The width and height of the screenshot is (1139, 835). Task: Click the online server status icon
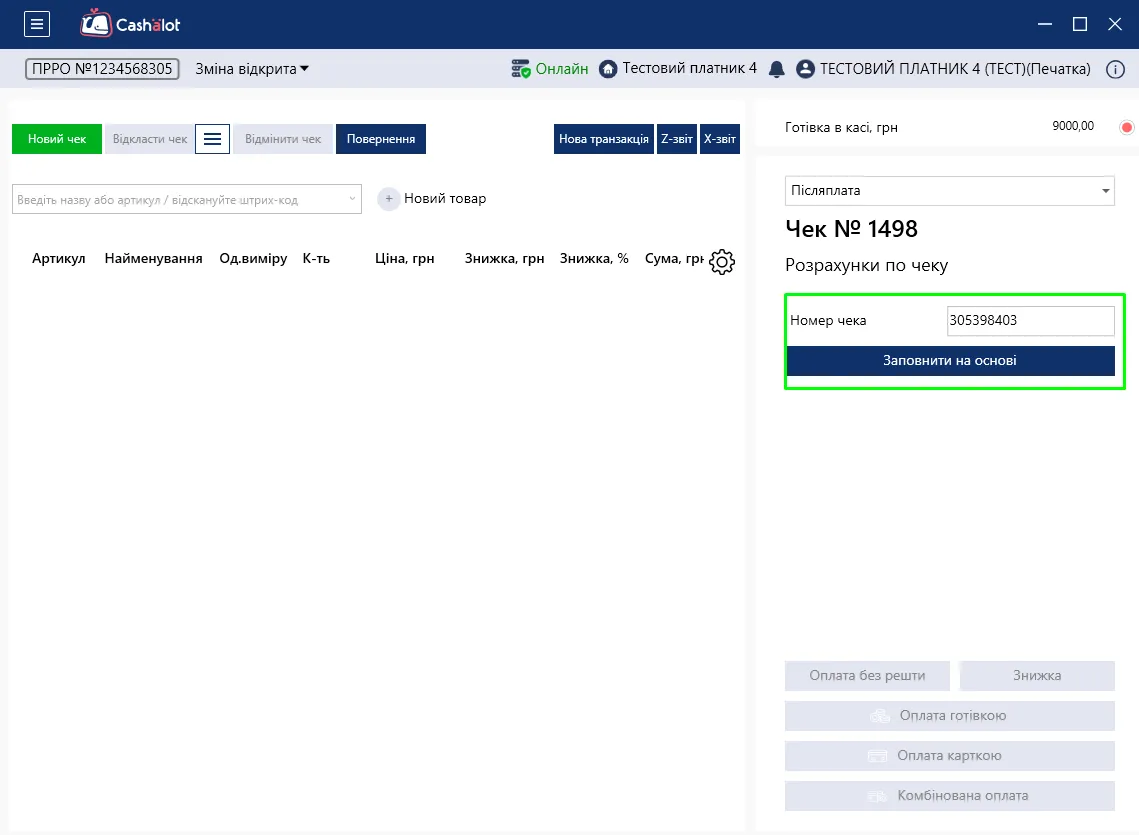pos(520,69)
